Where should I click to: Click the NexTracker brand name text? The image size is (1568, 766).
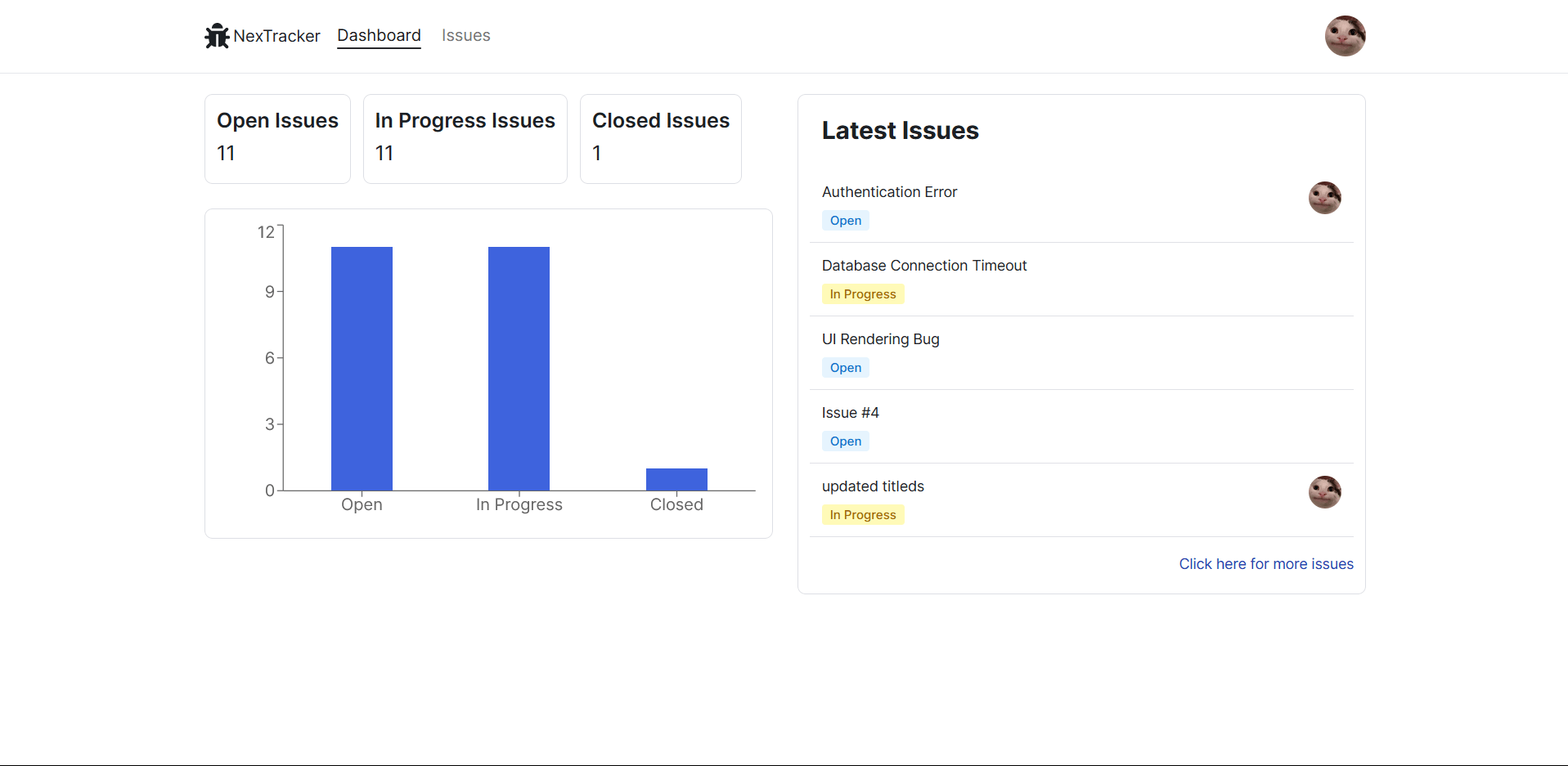[276, 36]
